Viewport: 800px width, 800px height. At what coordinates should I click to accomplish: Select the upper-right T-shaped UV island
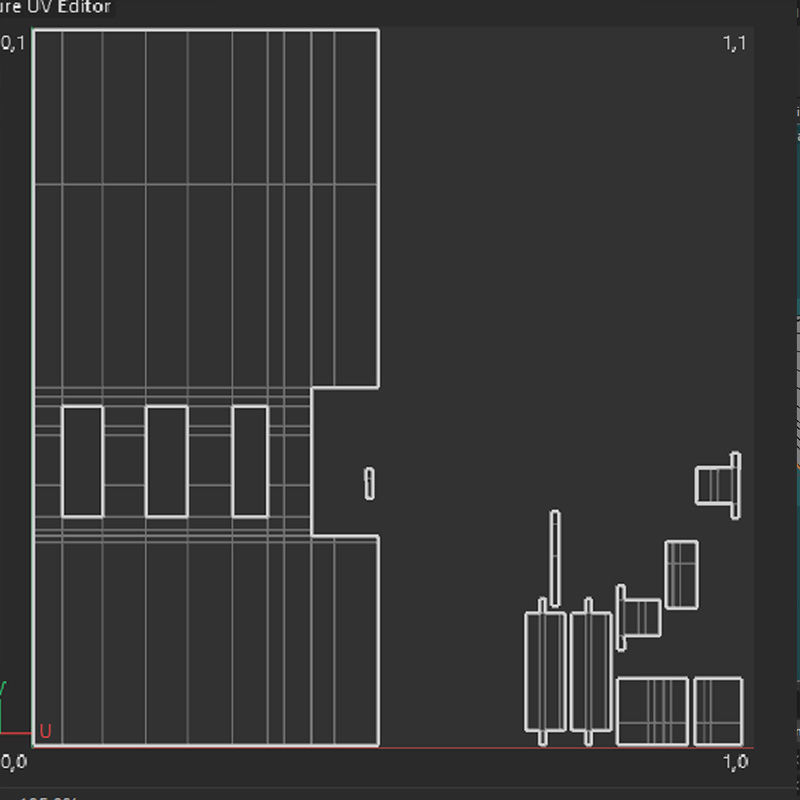[x=718, y=486]
